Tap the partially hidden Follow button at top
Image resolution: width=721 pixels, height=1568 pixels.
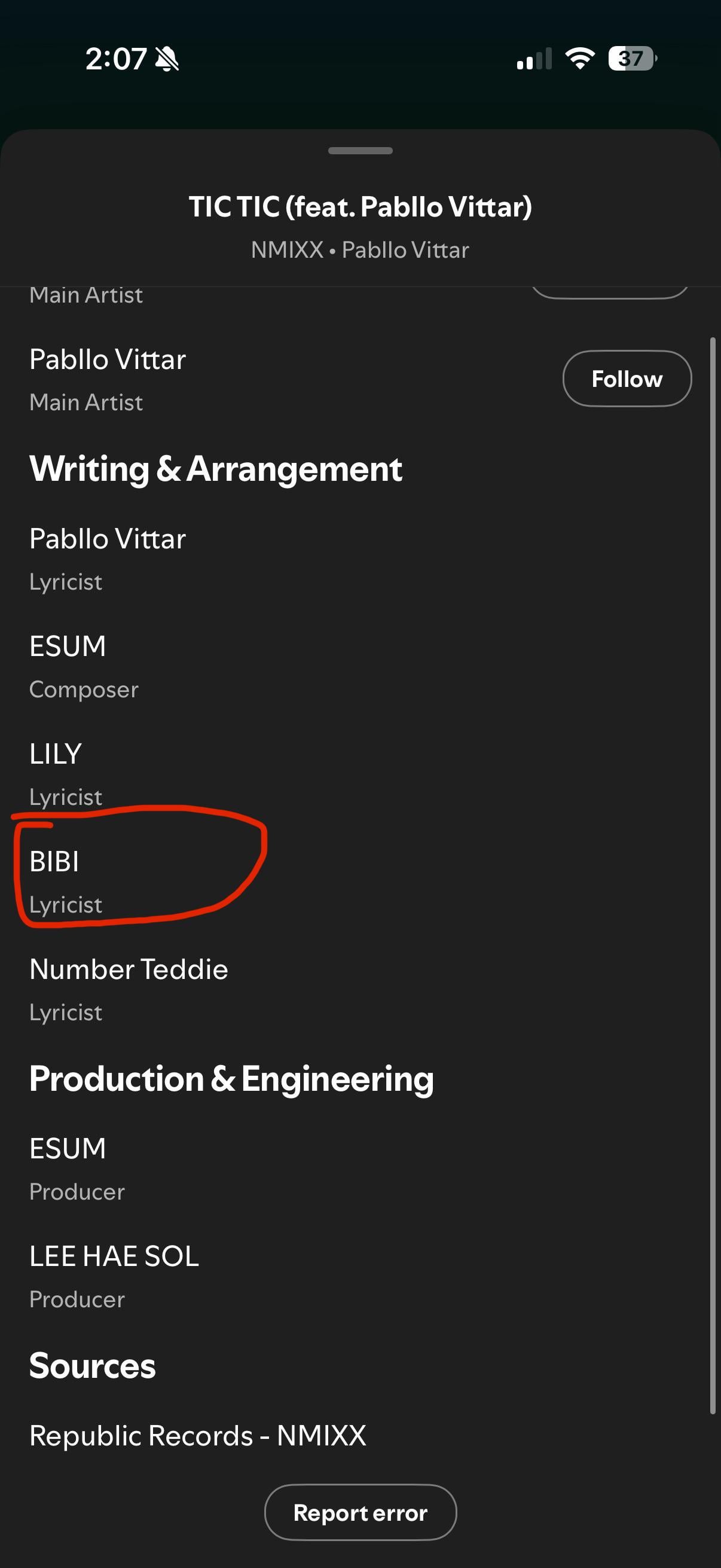(x=610, y=292)
